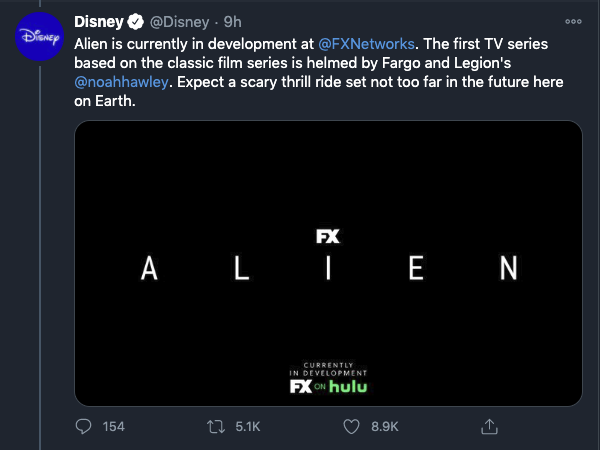Click the FX logo above ALIEN title
This screenshot has height=450, width=600.
[x=328, y=236]
